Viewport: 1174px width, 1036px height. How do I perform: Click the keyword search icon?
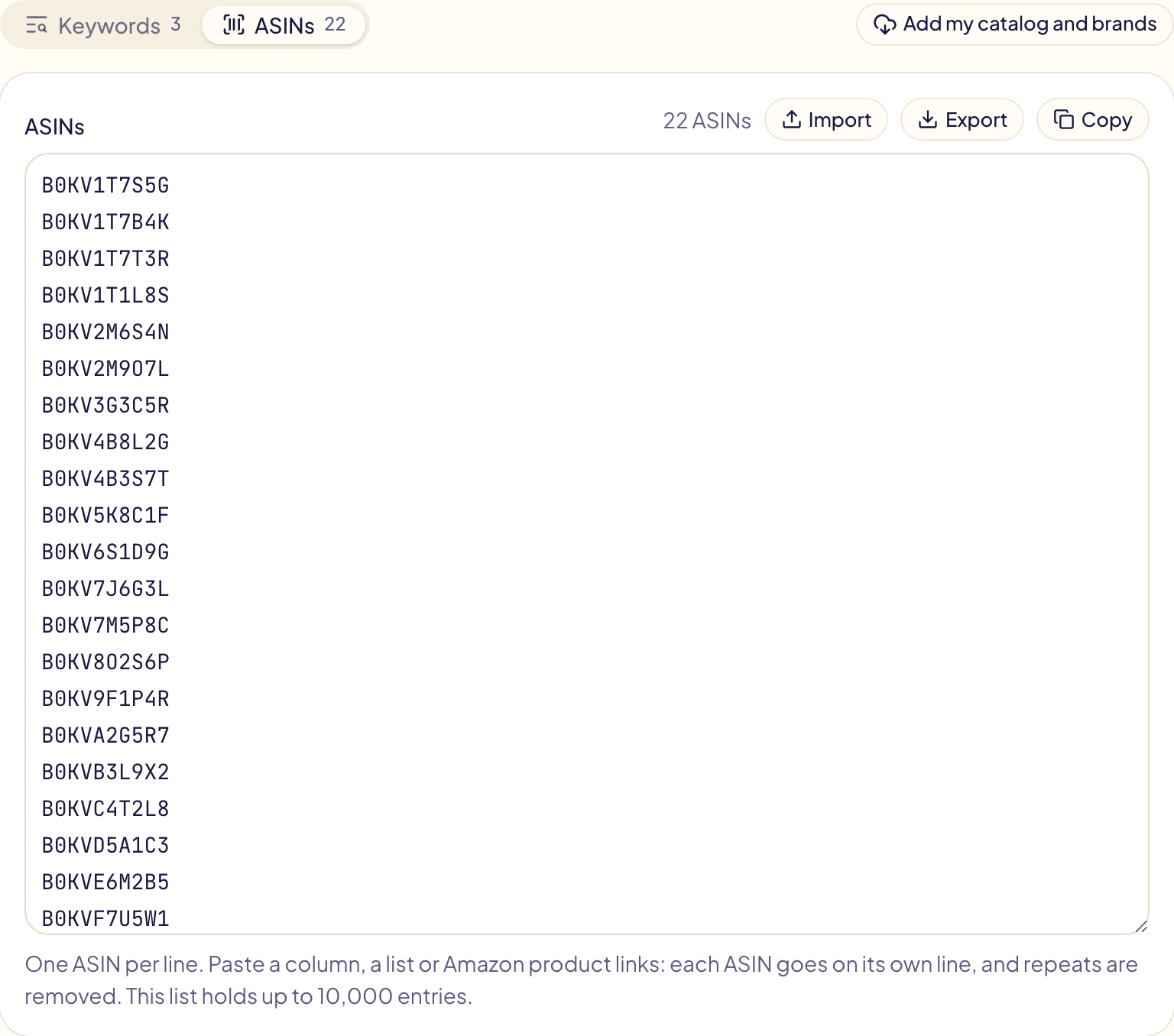click(37, 26)
